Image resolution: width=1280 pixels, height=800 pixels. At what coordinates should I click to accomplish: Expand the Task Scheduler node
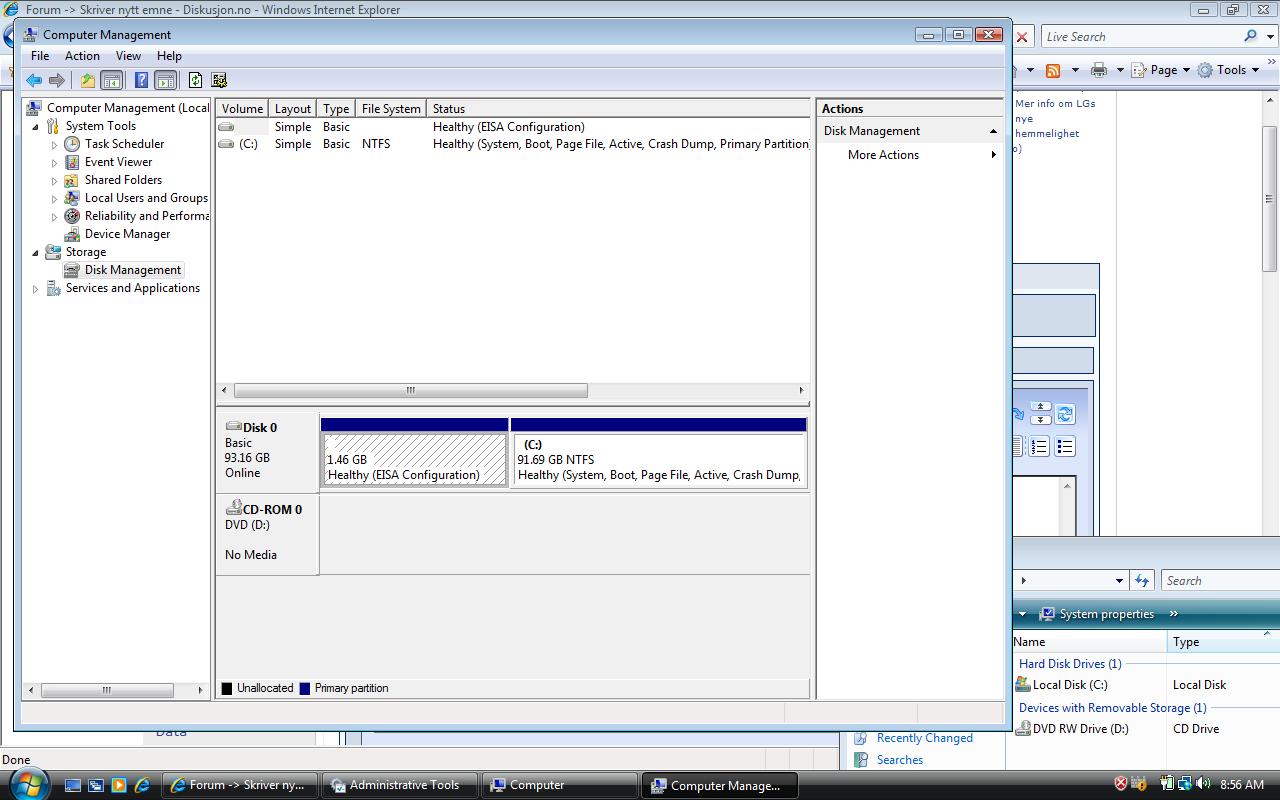(x=55, y=145)
